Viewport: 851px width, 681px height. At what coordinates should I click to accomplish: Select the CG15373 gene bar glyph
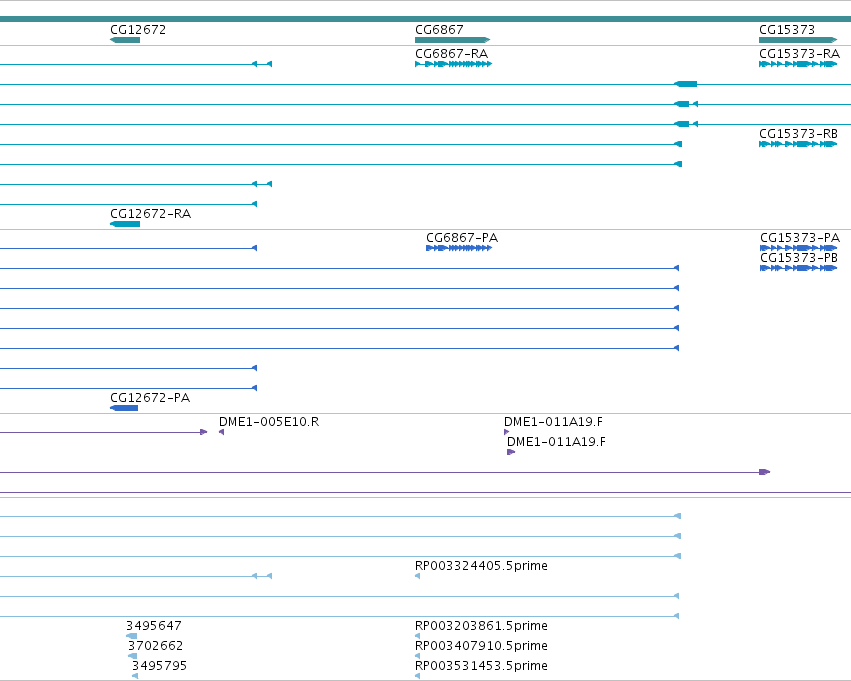click(x=798, y=40)
